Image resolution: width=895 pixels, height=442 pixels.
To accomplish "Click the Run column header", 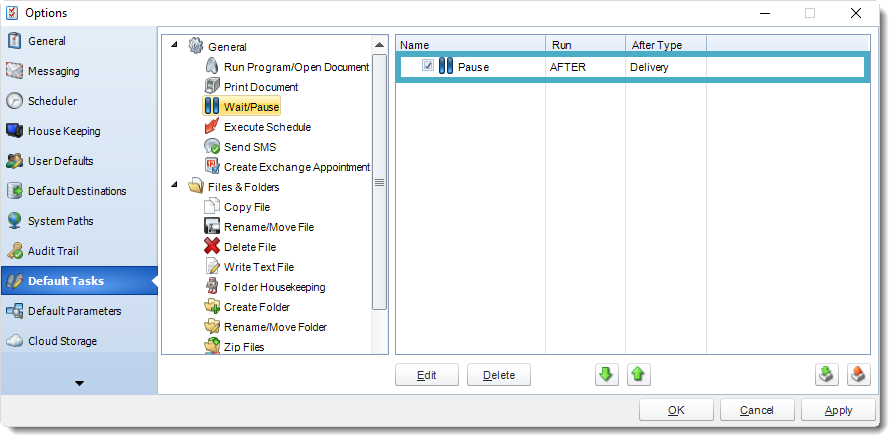I will click(586, 45).
